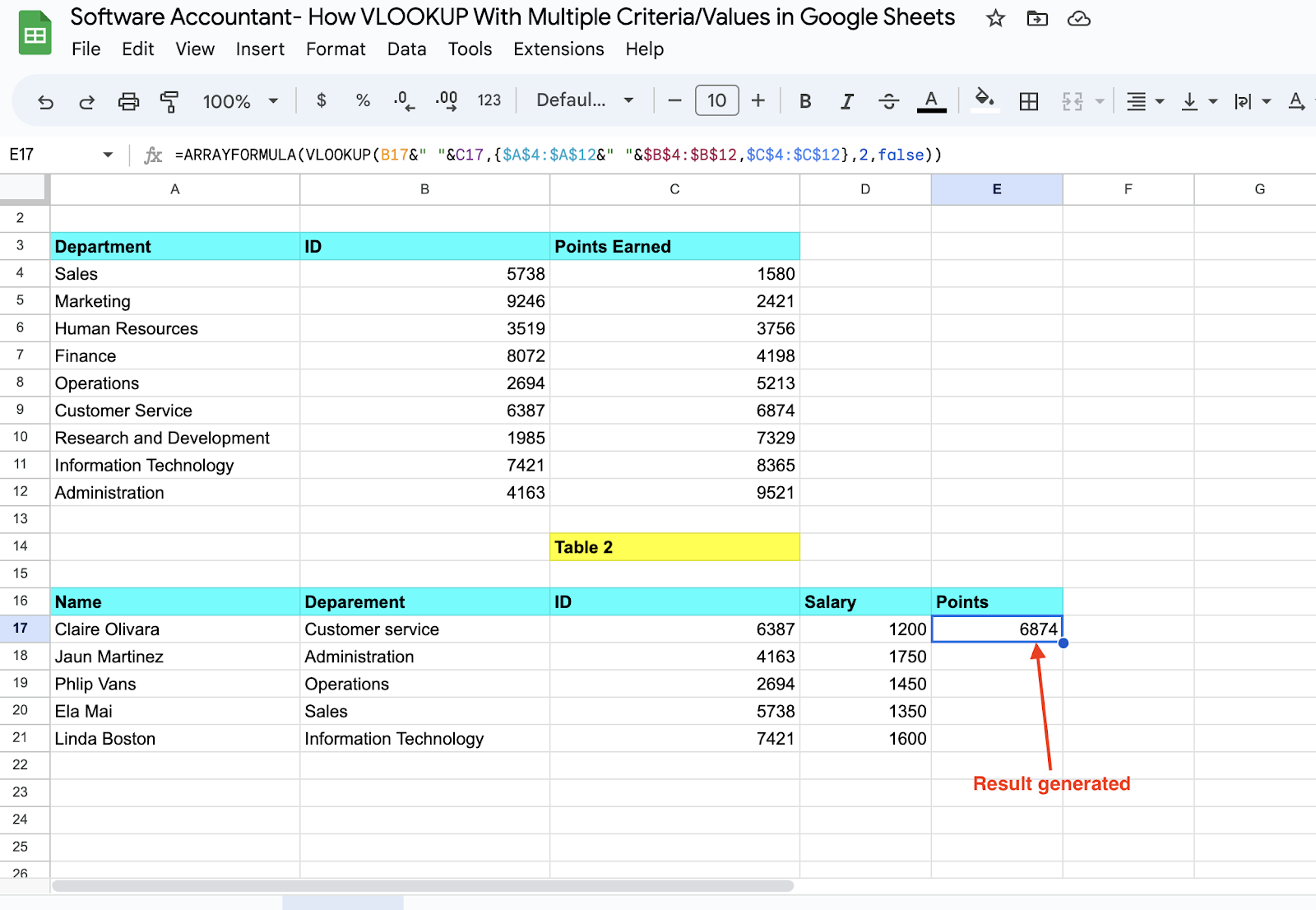Click the horizontal align icon
The image size is (1316, 910).
1136,101
